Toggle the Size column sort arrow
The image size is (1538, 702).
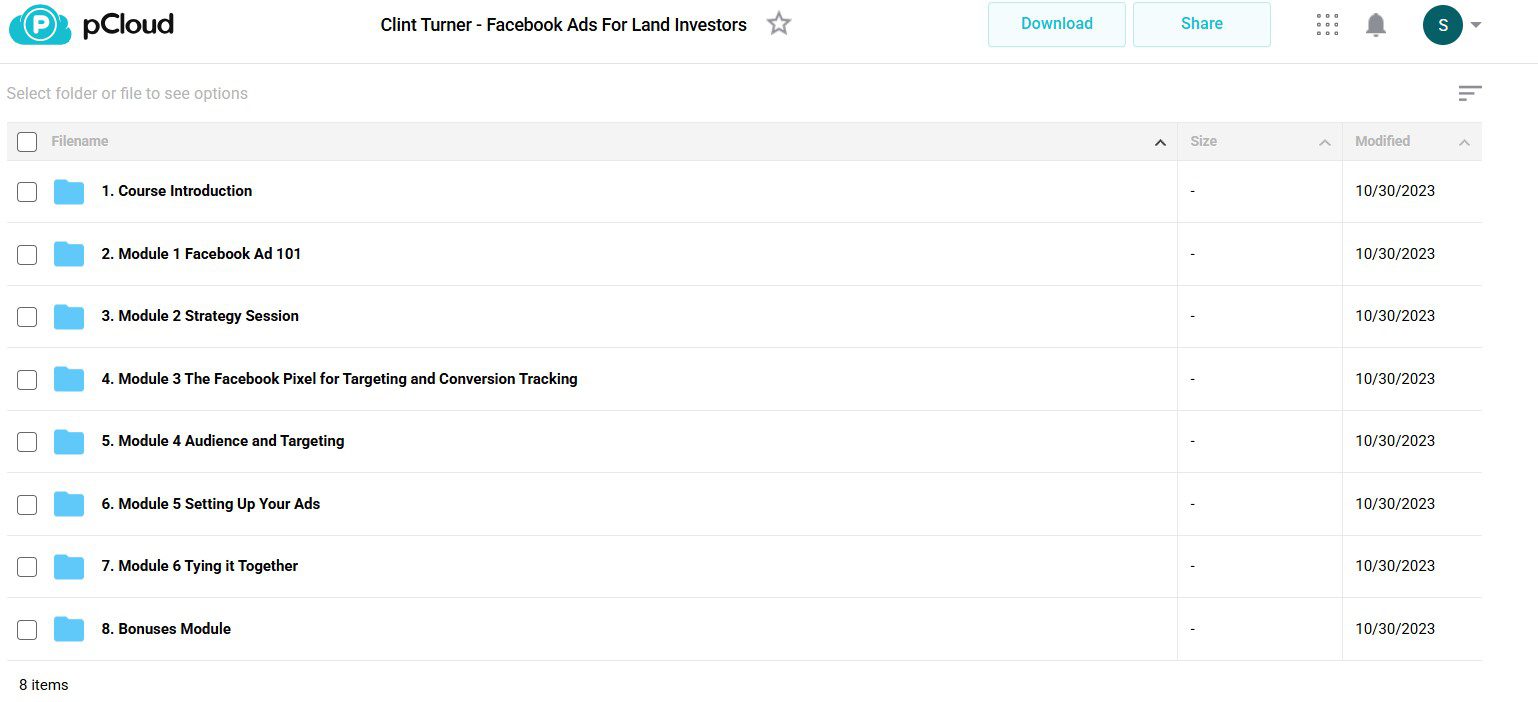pos(1325,143)
